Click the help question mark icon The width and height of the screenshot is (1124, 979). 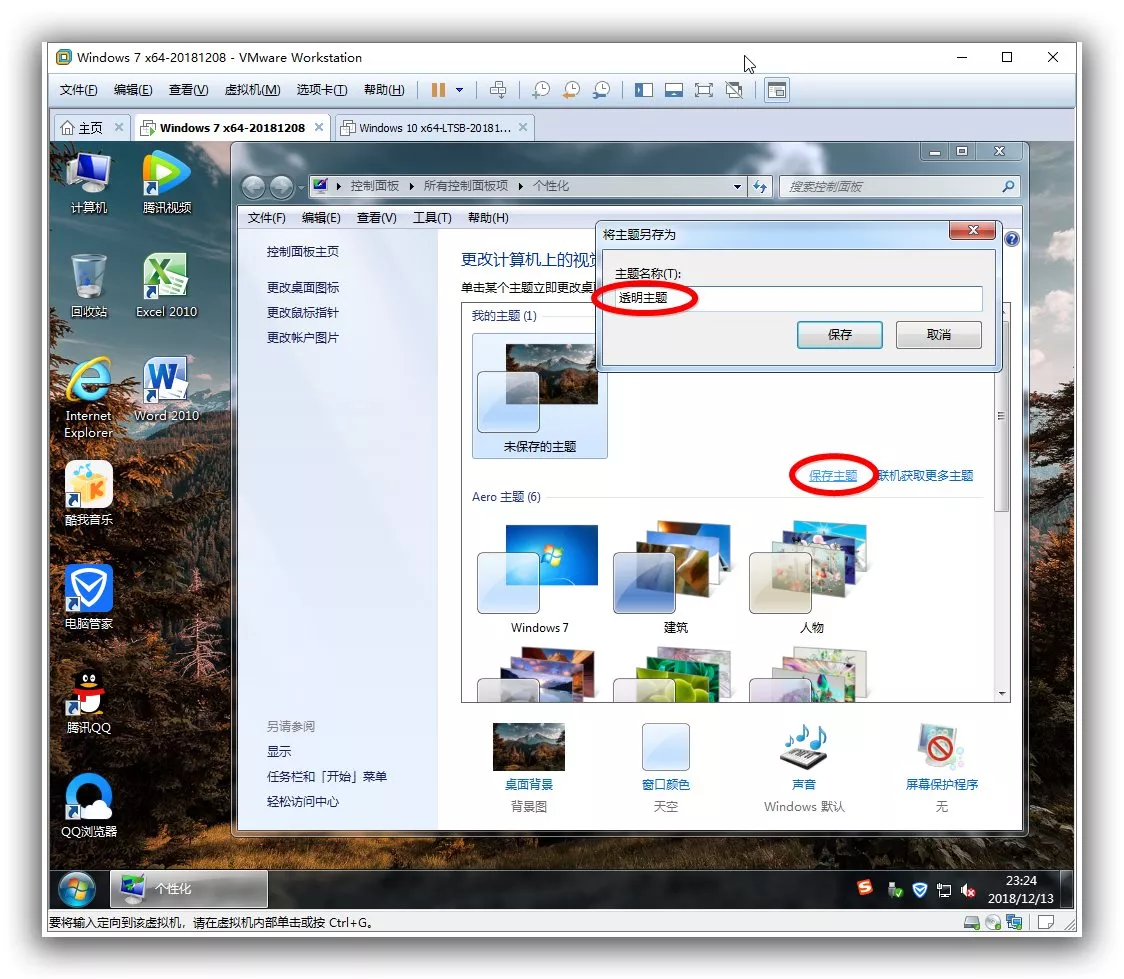tap(1011, 239)
